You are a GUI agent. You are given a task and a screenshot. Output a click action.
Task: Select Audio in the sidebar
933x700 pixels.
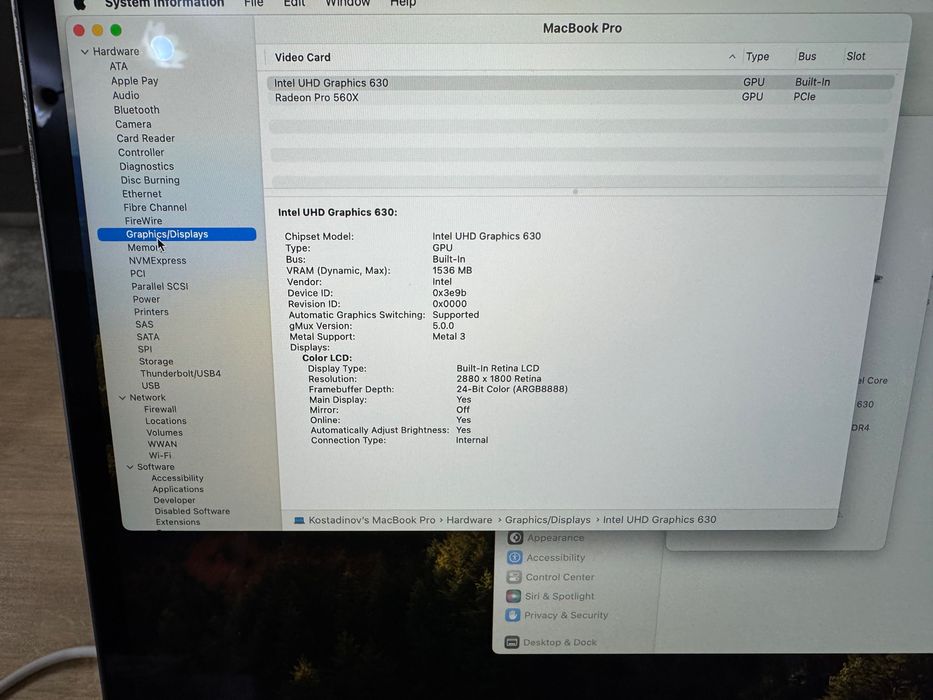coord(126,95)
